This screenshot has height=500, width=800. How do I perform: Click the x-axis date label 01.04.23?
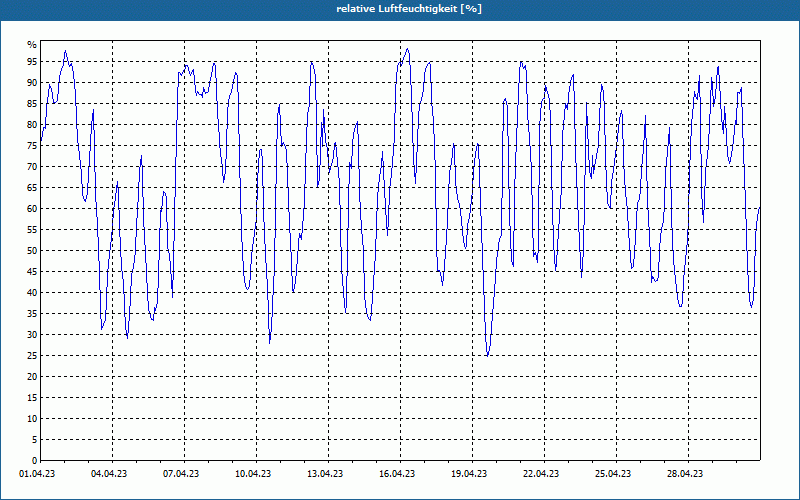[x=37, y=474]
